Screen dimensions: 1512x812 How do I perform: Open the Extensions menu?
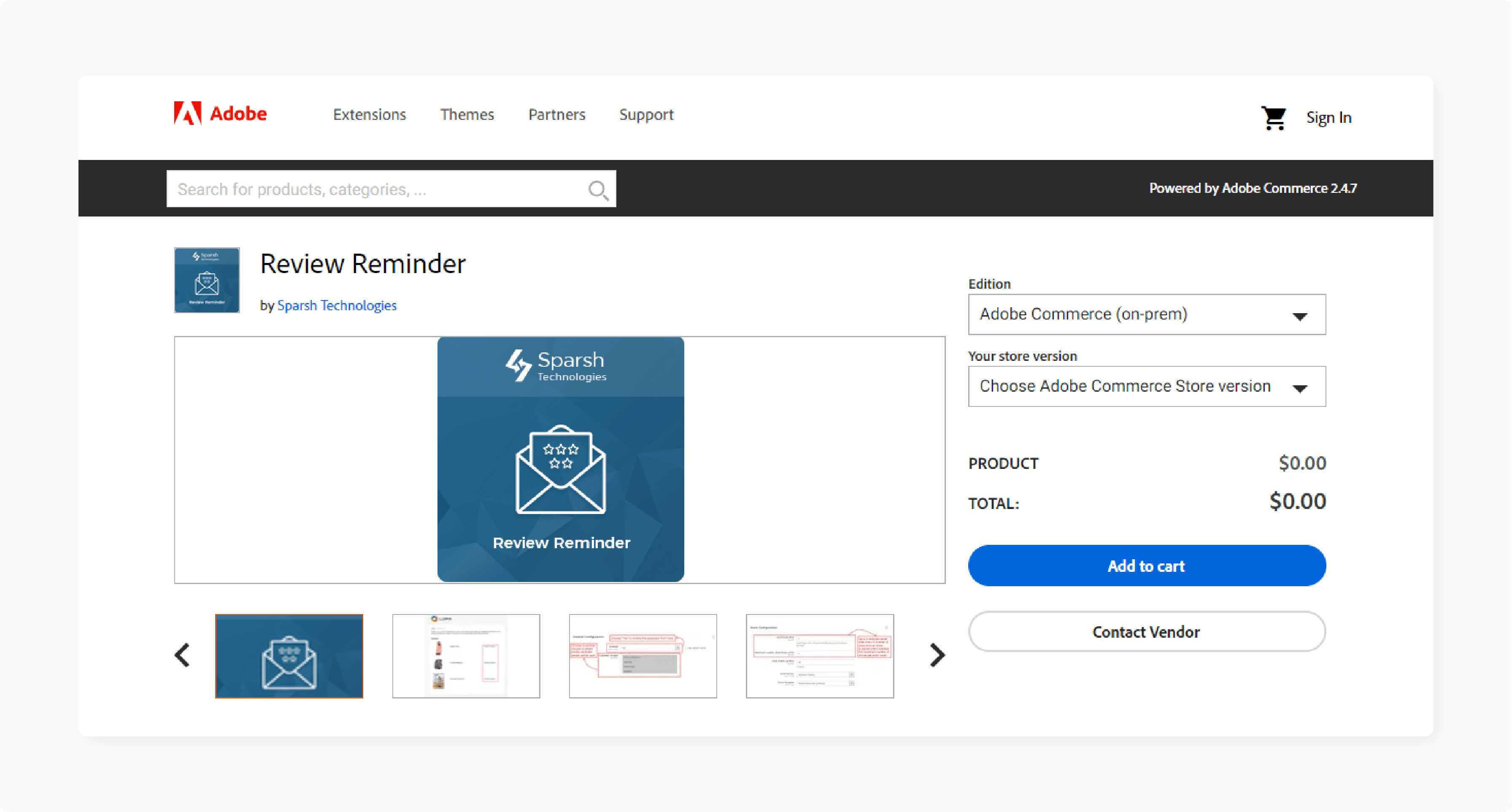[369, 114]
